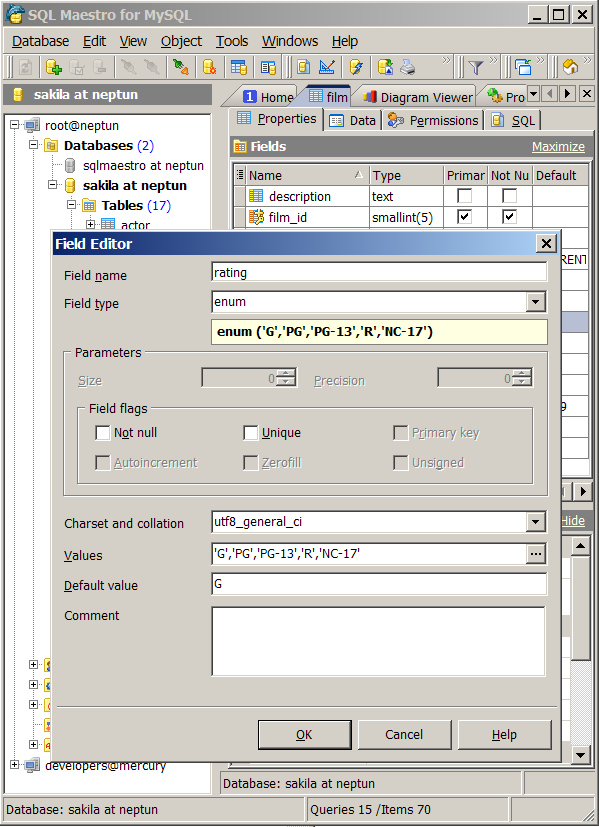Click the description field row icon
This screenshot has height=827, width=599.
tap(256, 196)
